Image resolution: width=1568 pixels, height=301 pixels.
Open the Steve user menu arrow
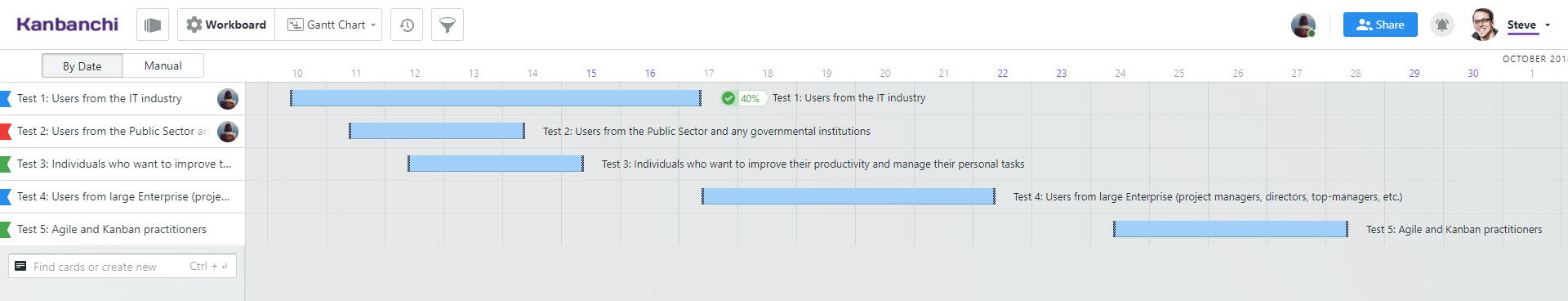pos(1547,25)
